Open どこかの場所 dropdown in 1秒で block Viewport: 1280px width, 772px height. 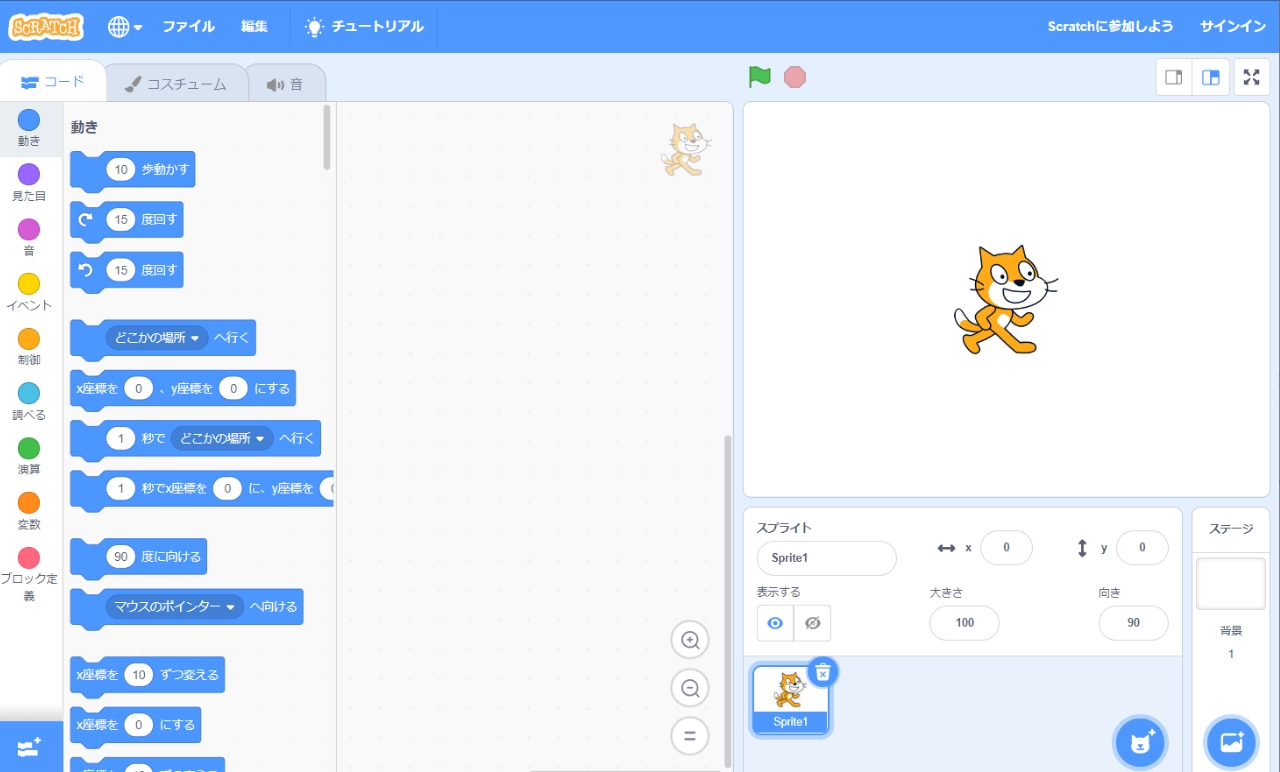tap(222, 438)
